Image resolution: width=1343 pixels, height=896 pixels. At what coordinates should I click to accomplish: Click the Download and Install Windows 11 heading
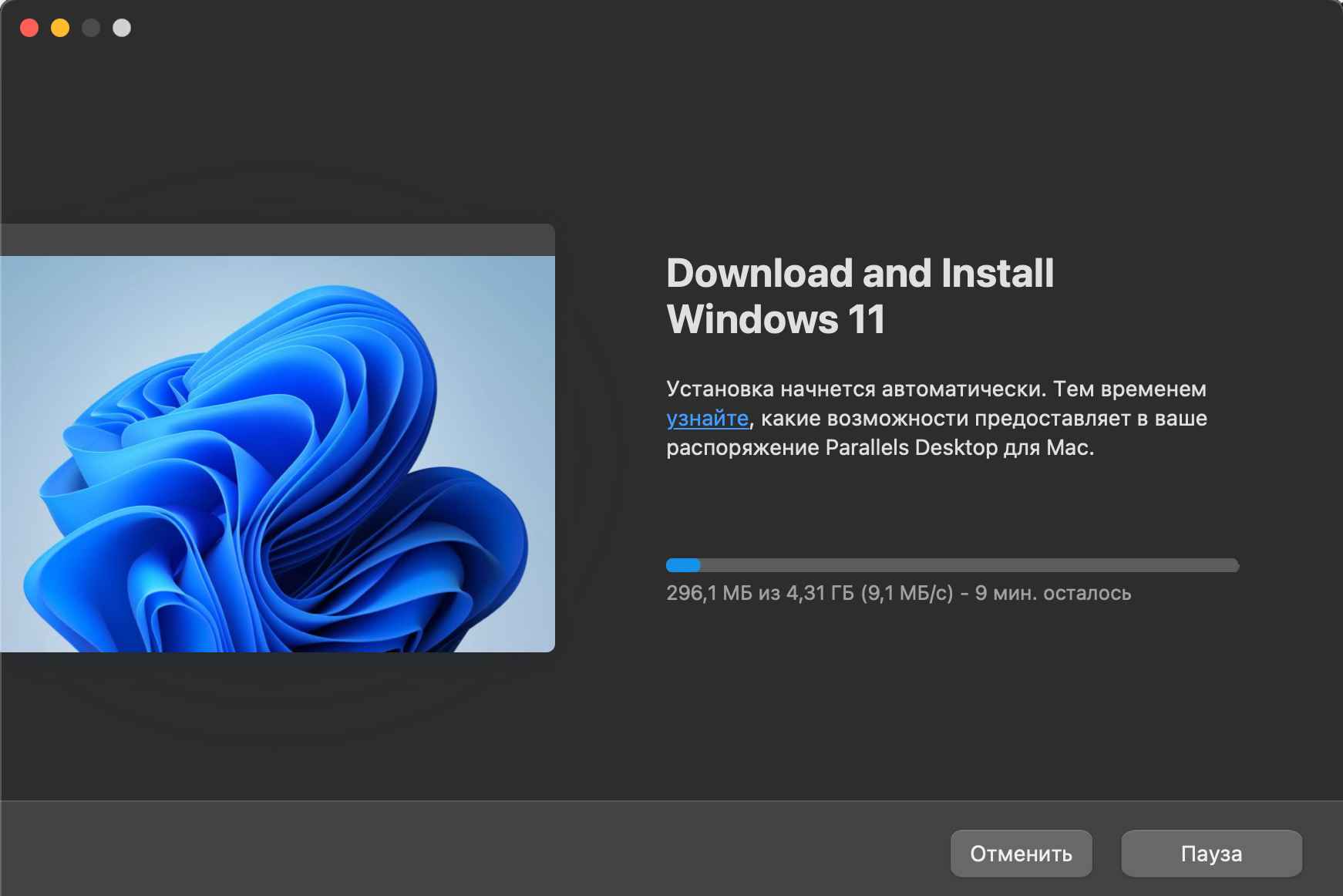[860, 296]
